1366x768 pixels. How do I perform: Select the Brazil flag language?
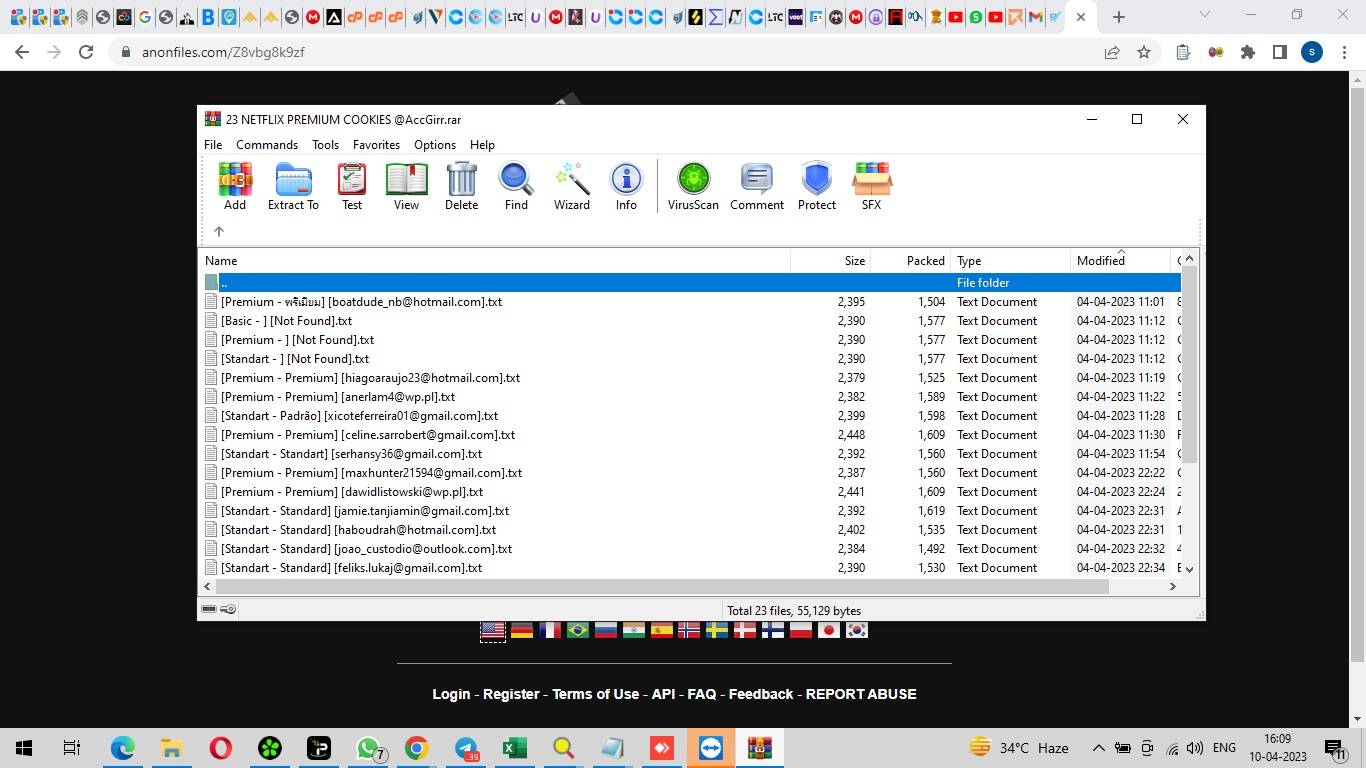[x=577, y=630]
